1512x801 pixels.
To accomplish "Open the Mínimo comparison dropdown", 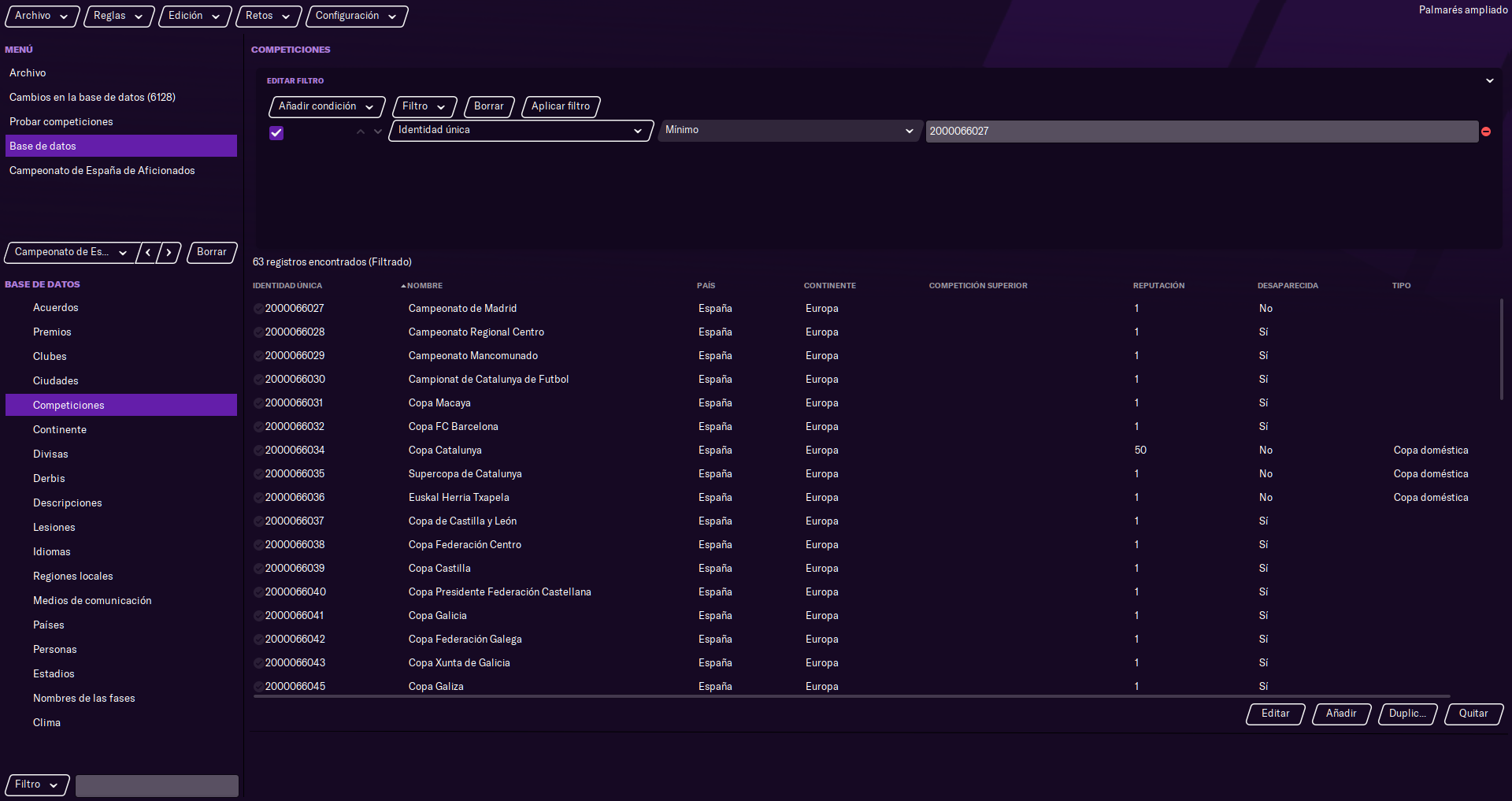I will coord(789,130).
